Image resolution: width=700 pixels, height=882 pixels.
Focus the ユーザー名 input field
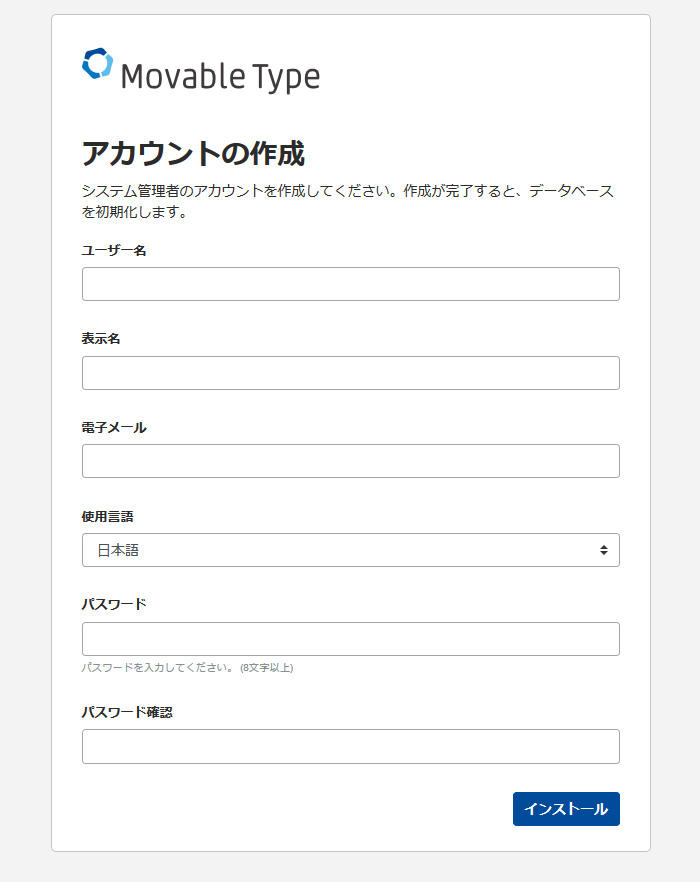(351, 284)
